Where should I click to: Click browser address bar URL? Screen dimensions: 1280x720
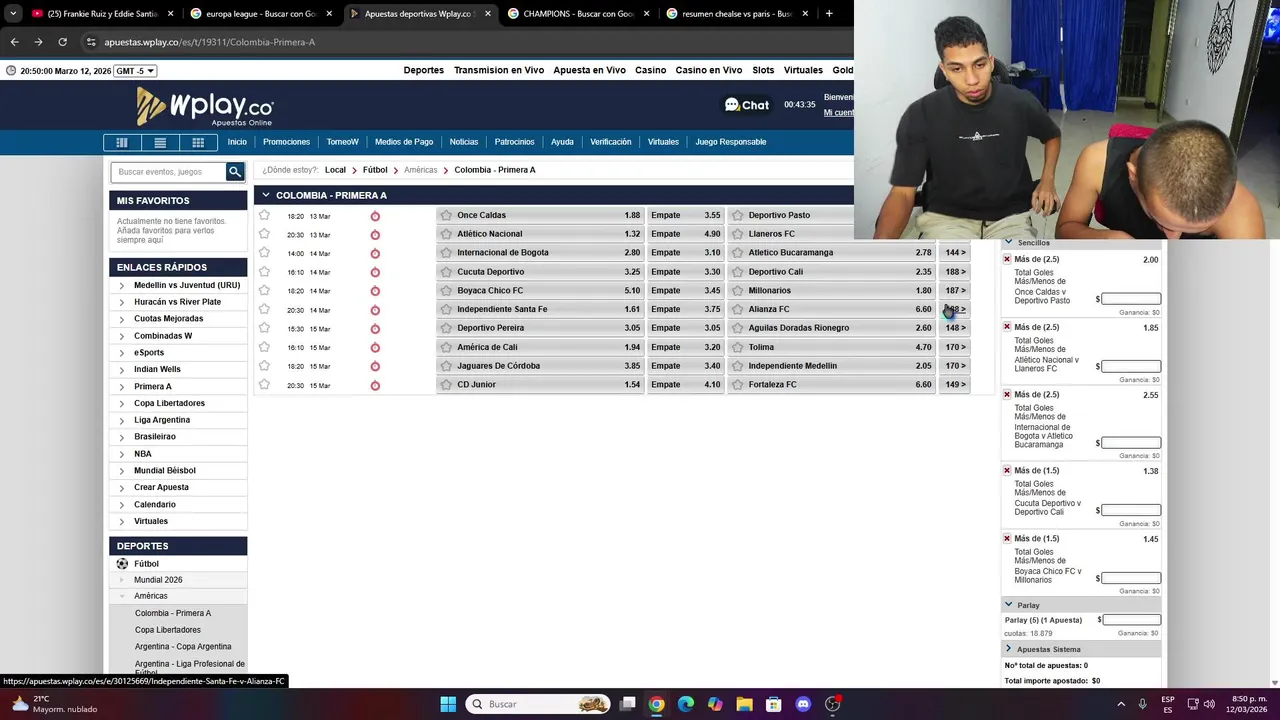pyautogui.click(x=209, y=42)
